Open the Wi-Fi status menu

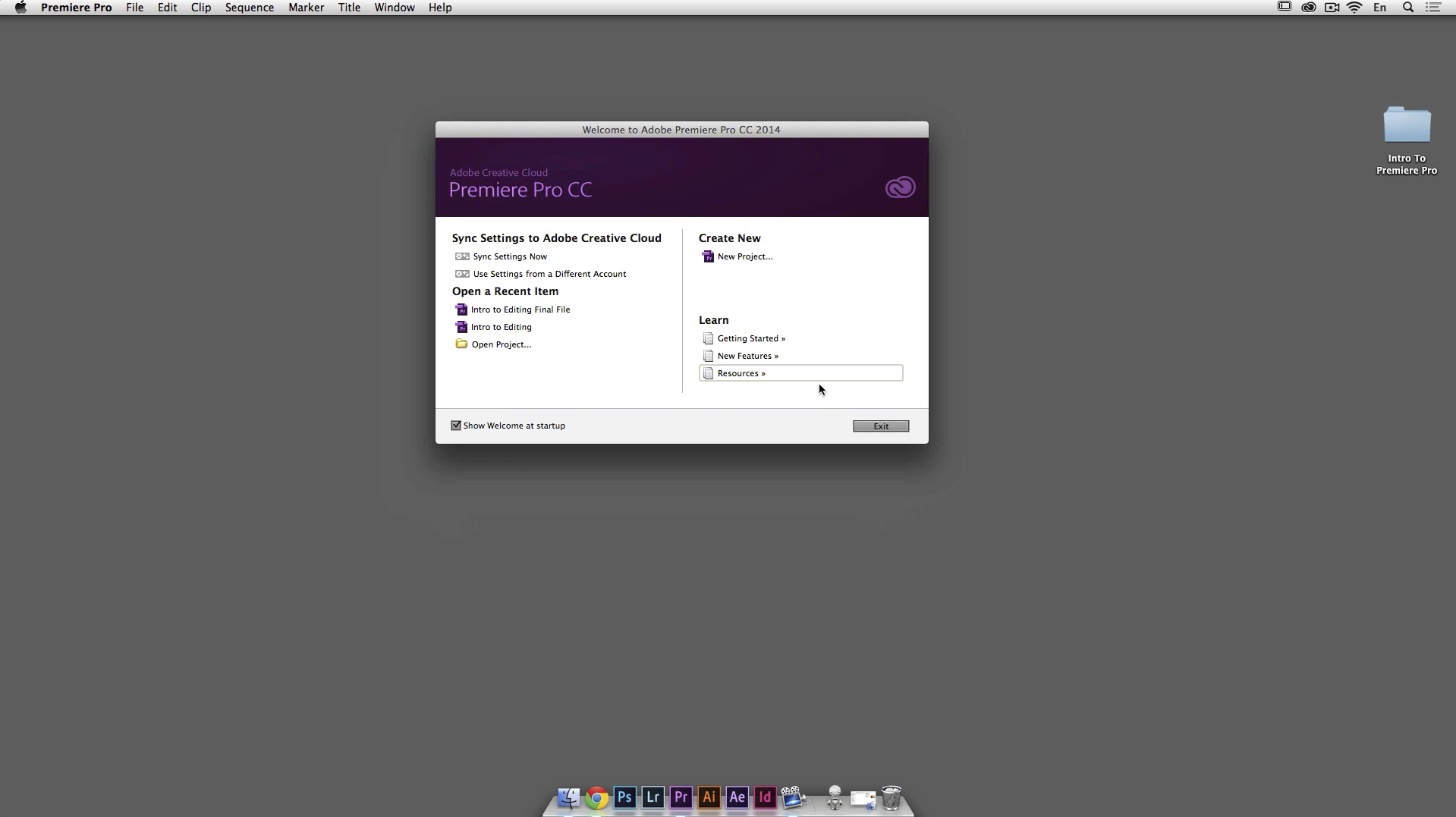coord(1355,8)
